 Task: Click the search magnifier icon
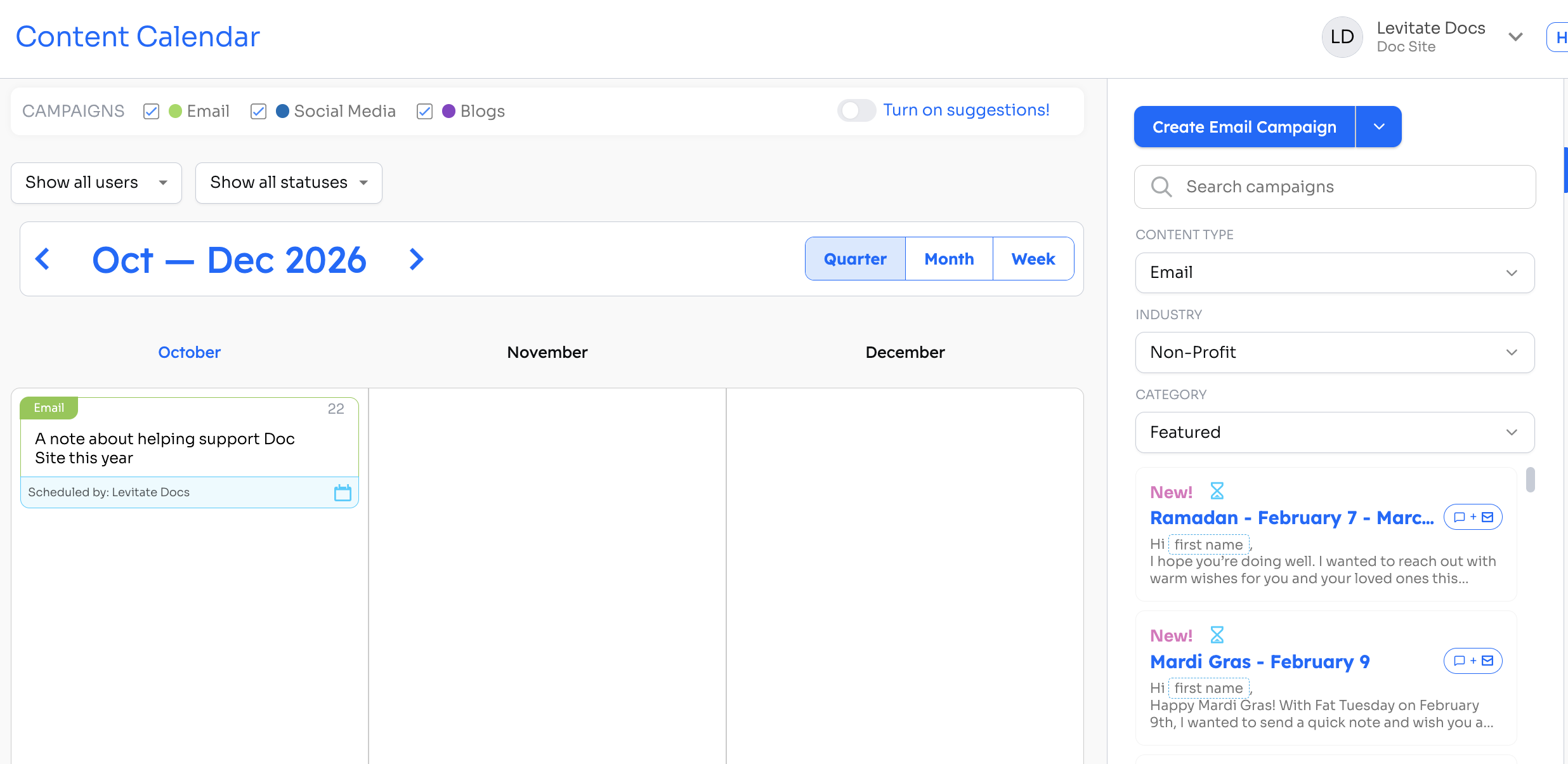(x=1161, y=187)
